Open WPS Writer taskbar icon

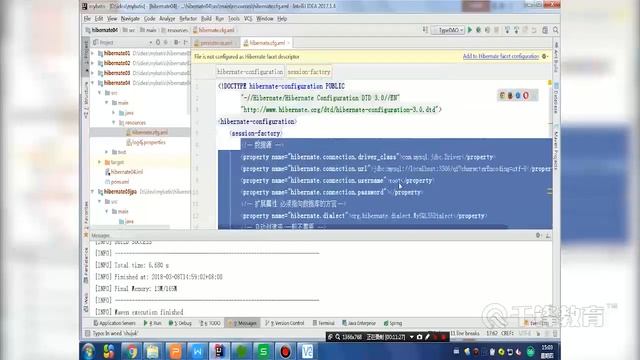coord(197,351)
